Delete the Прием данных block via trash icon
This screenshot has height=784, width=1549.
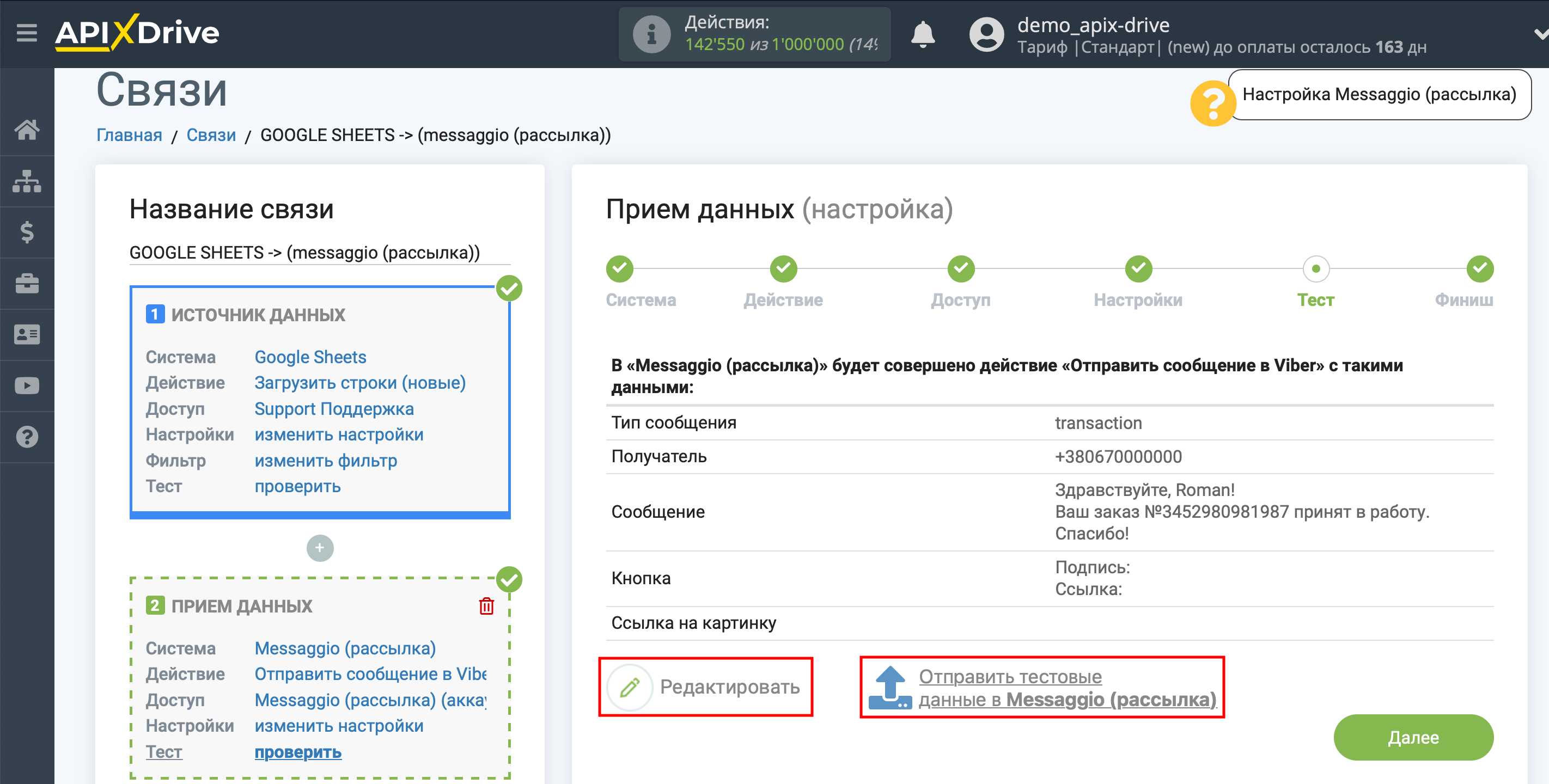pyautogui.click(x=486, y=606)
